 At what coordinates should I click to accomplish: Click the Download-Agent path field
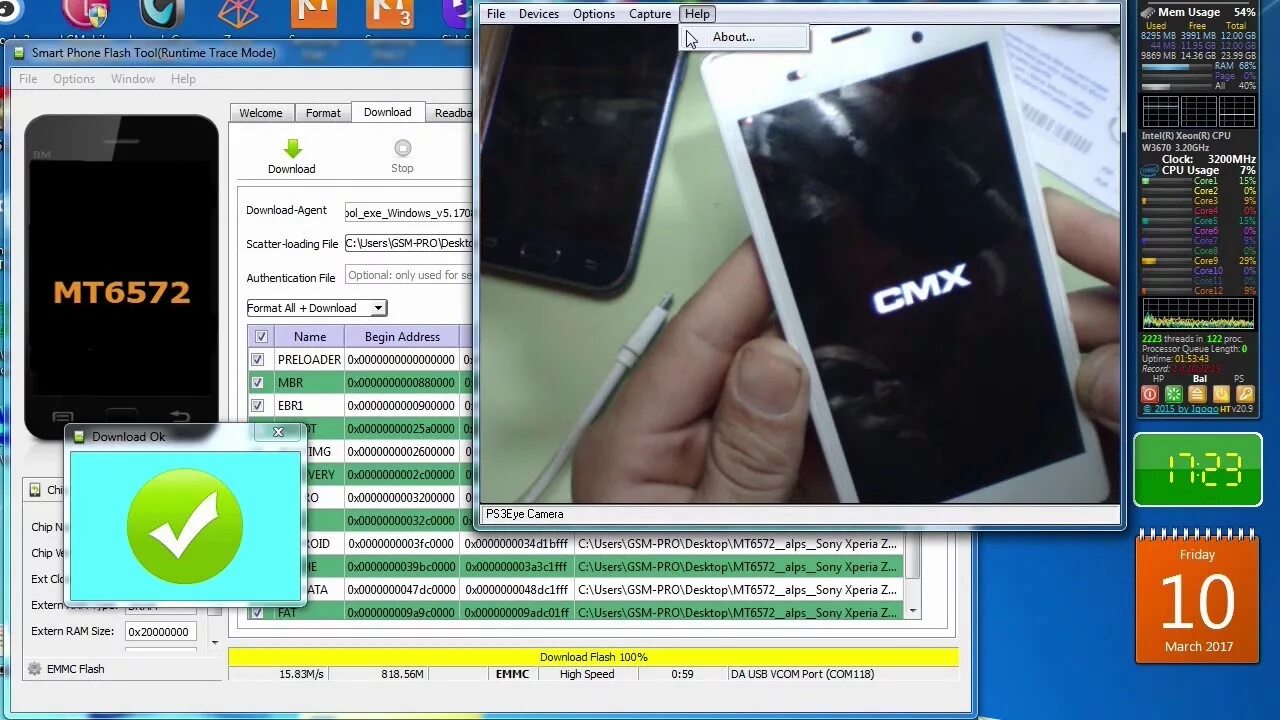(x=409, y=212)
